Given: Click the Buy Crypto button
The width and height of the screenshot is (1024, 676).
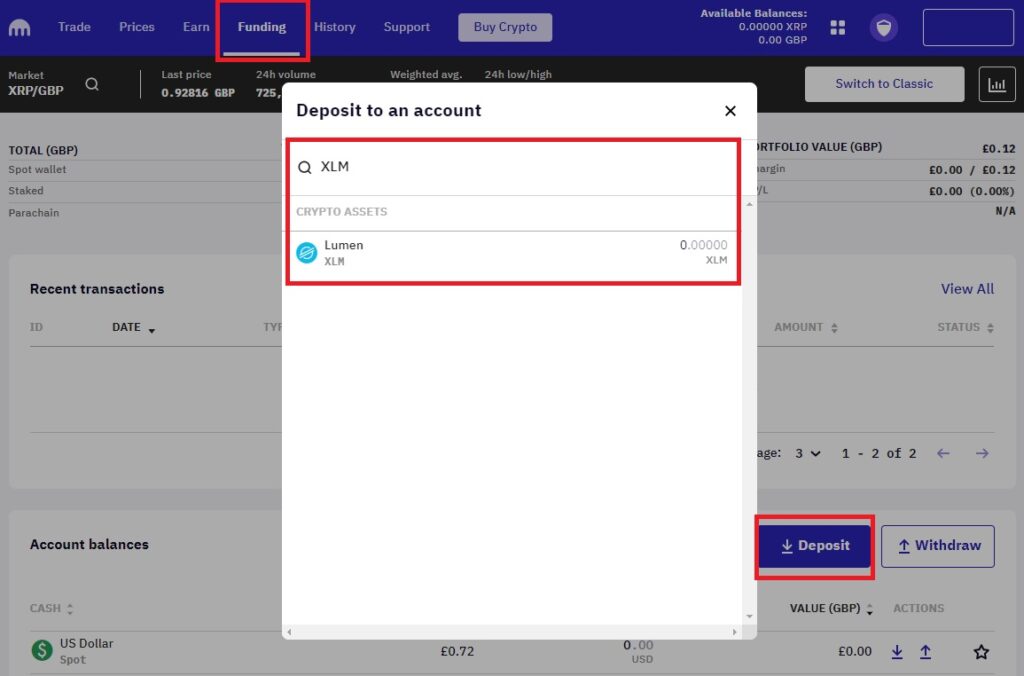Looking at the screenshot, I should [x=505, y=27].
